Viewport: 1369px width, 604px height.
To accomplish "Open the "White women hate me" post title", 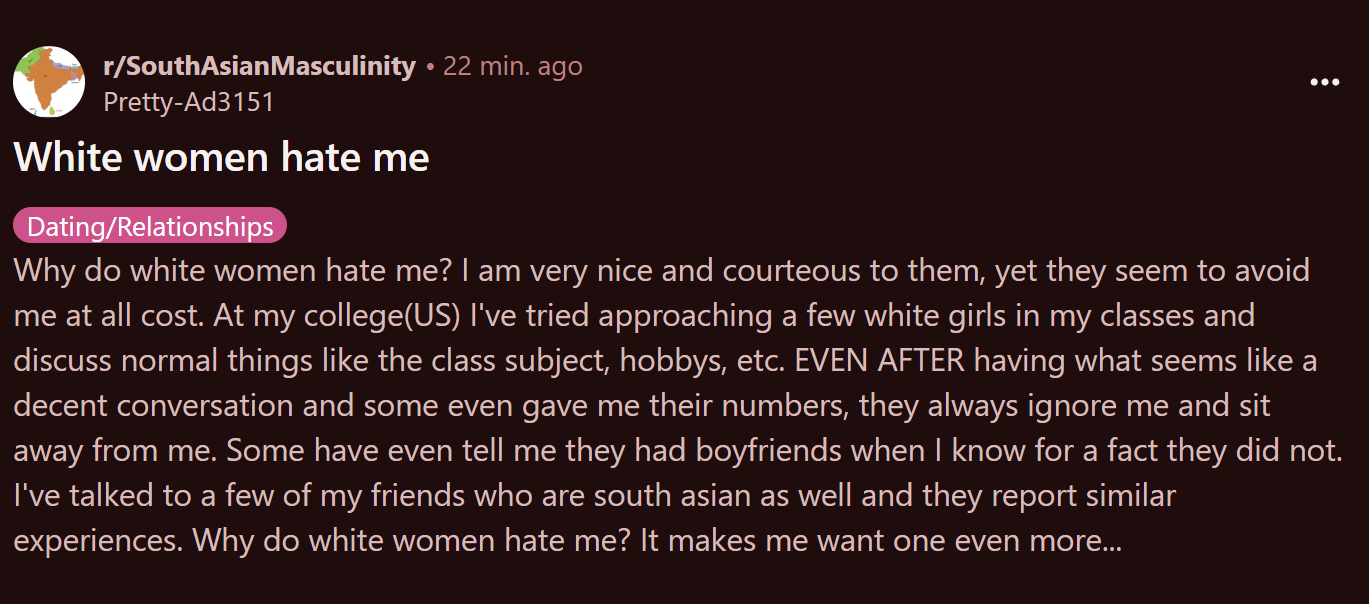I will [x=221, y=157].
